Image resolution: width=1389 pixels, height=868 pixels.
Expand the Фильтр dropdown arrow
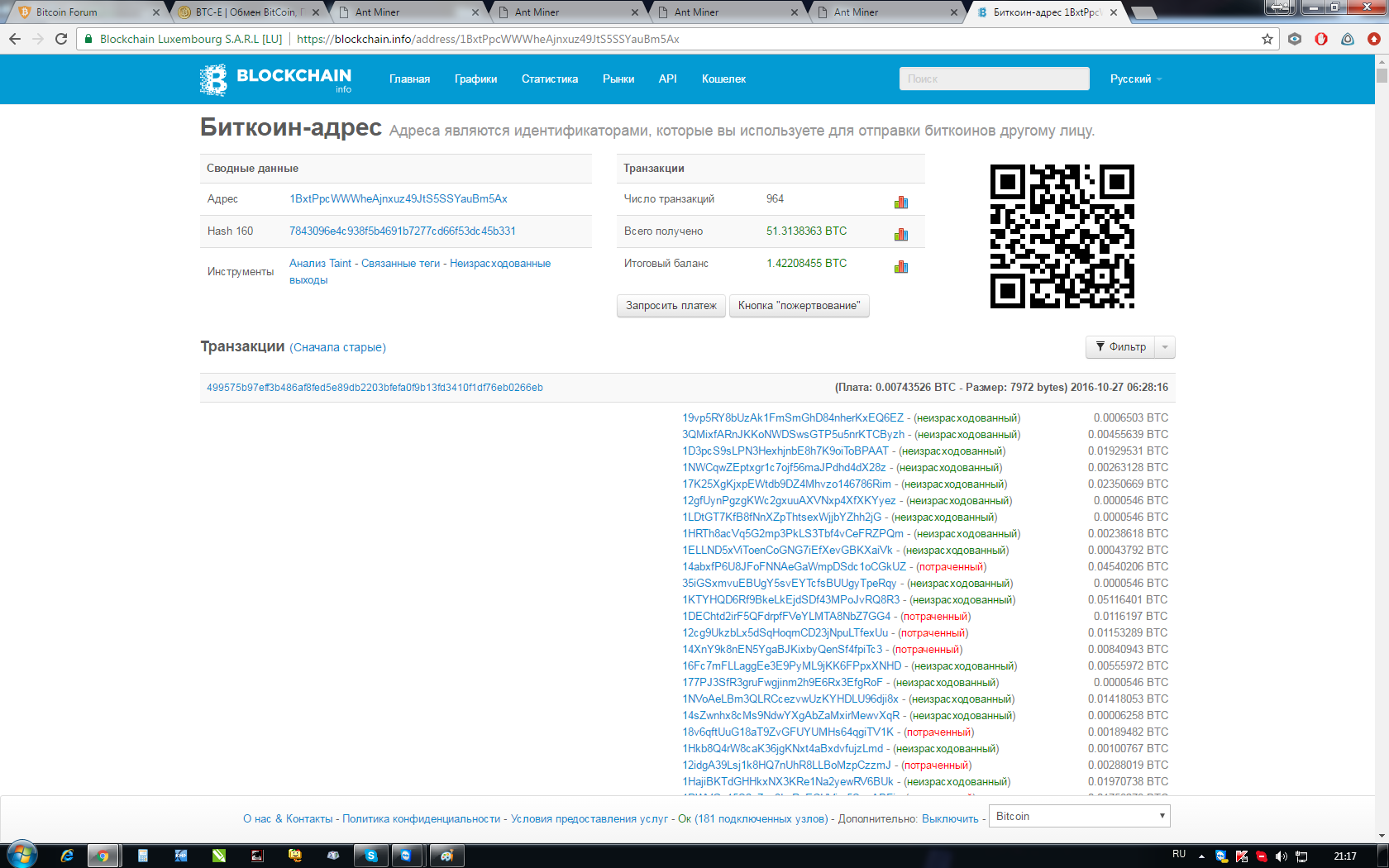[x=1165, y=347]
